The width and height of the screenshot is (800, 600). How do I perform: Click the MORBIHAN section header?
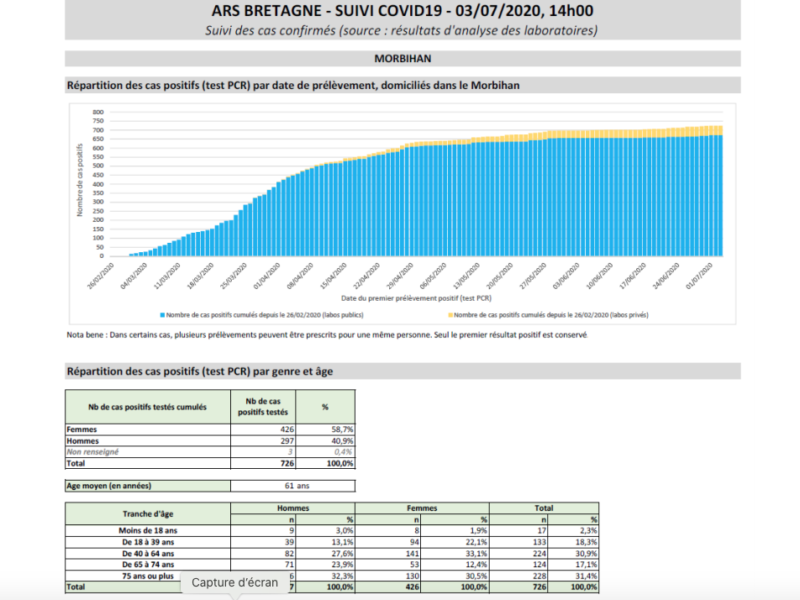click(x=403, y=59)
